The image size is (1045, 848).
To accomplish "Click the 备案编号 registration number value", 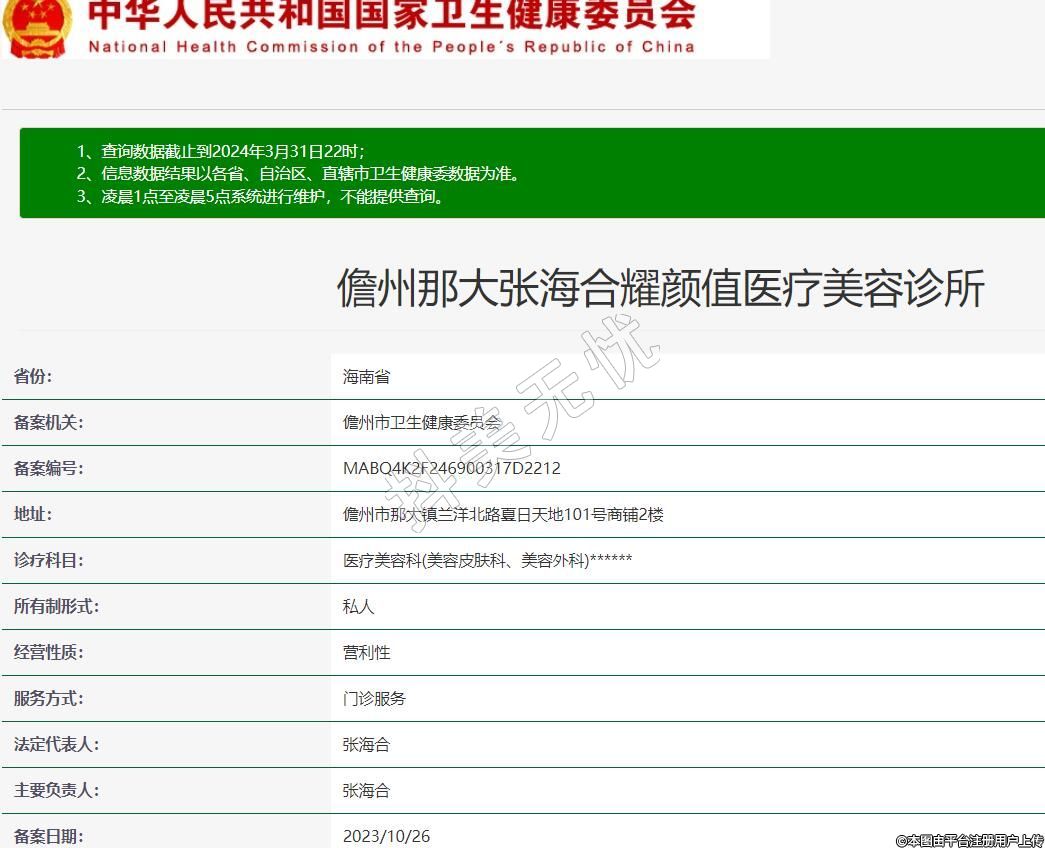I will (451, 469).
